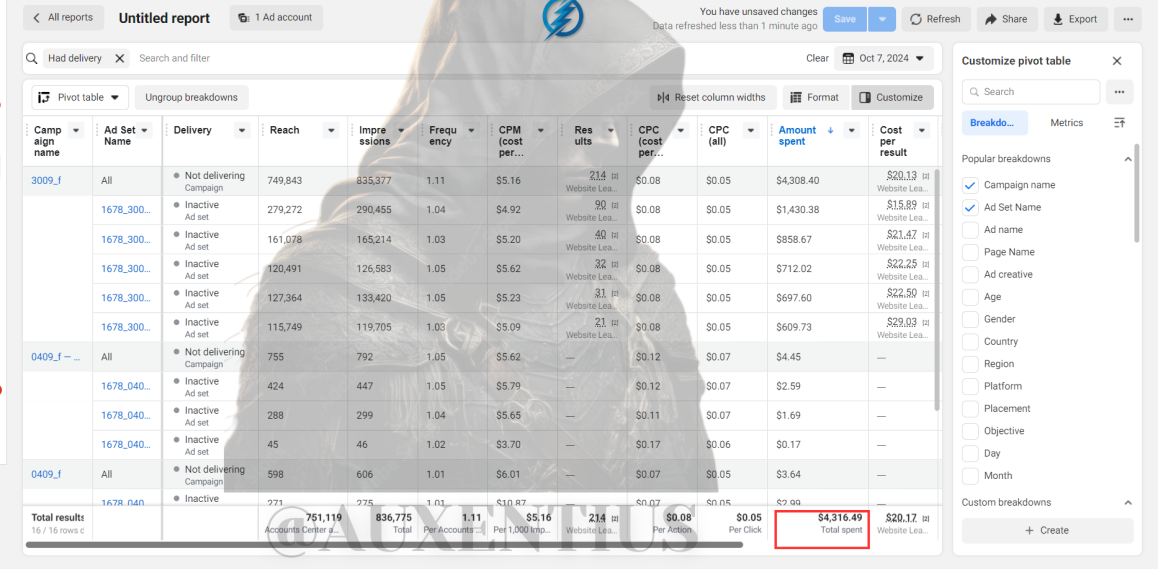
Task: Open Save options dropdown arrow
Action: click(x=882, y=19)
